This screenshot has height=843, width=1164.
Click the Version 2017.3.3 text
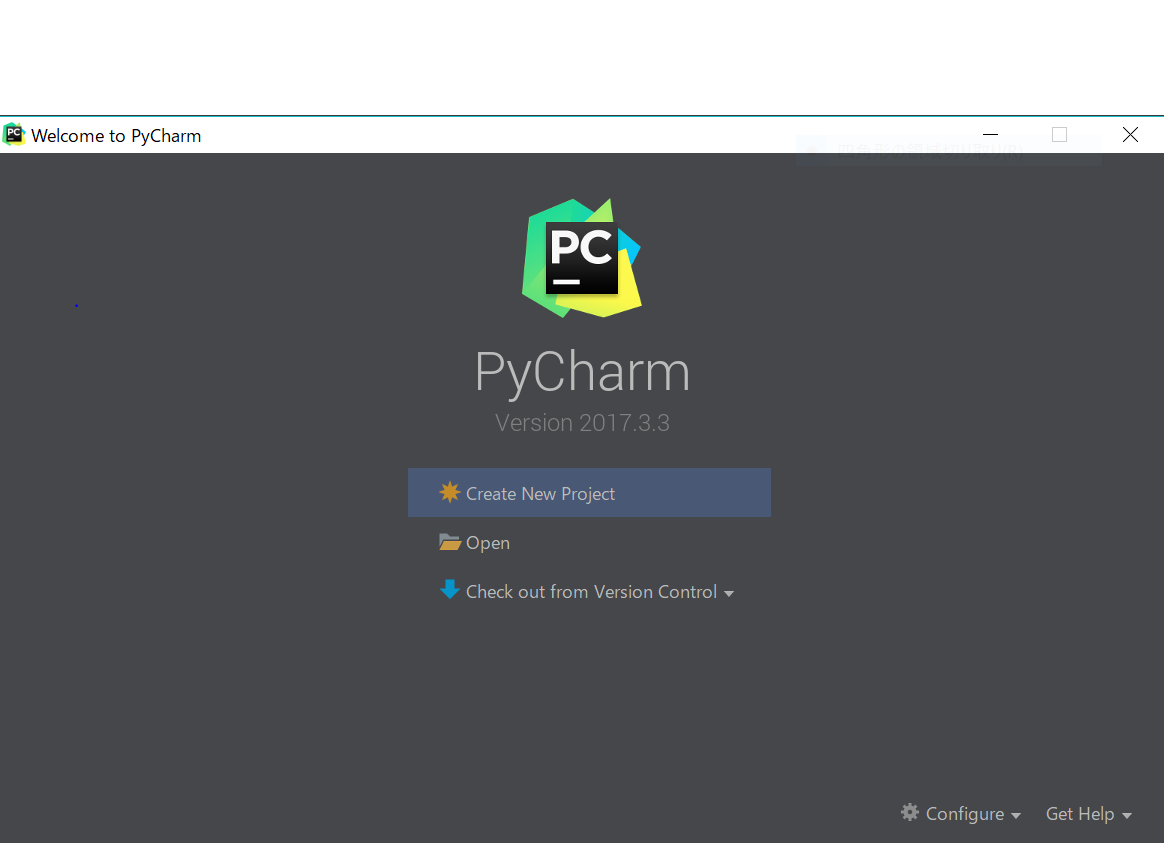(582, 423)
